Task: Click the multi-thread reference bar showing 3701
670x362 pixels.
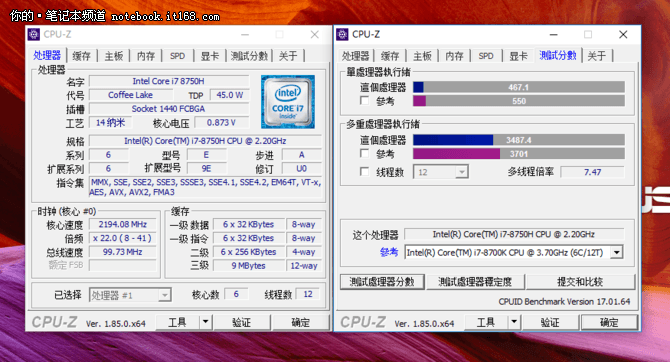Action: point(519,153)
